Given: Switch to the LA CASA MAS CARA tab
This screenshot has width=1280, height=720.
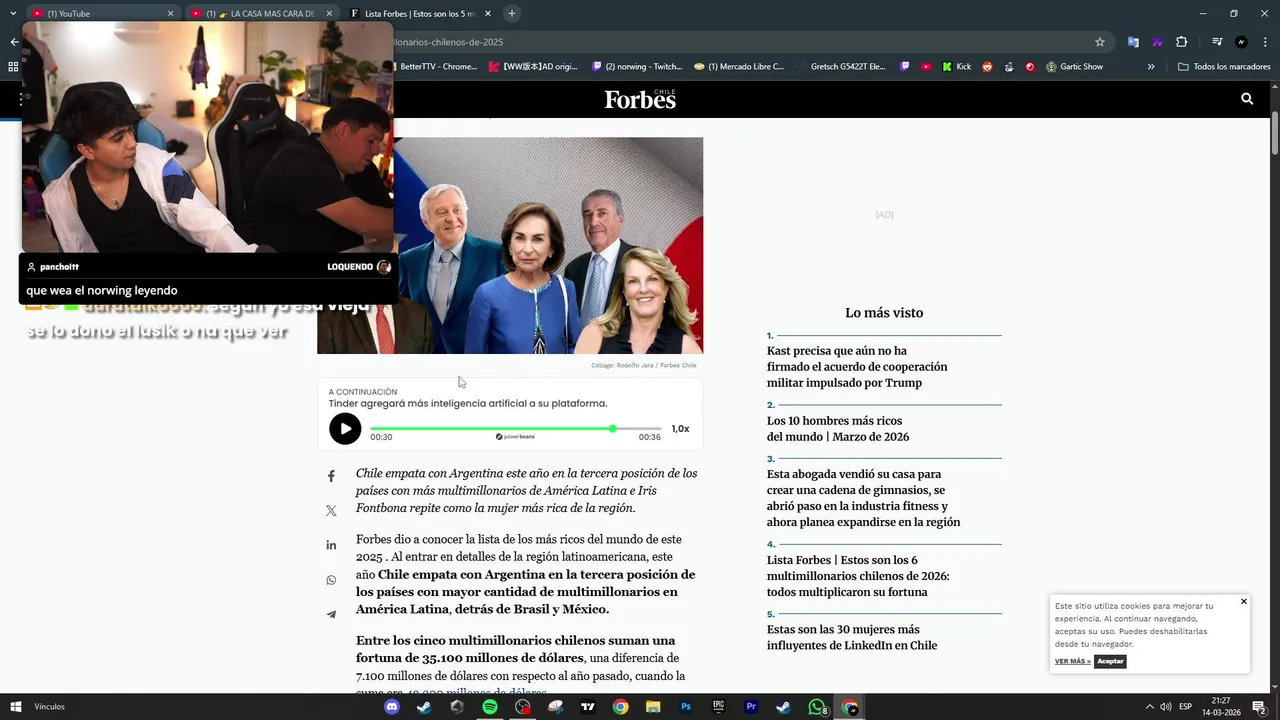Looking at the screenshot, I should (x=262, y=14).
